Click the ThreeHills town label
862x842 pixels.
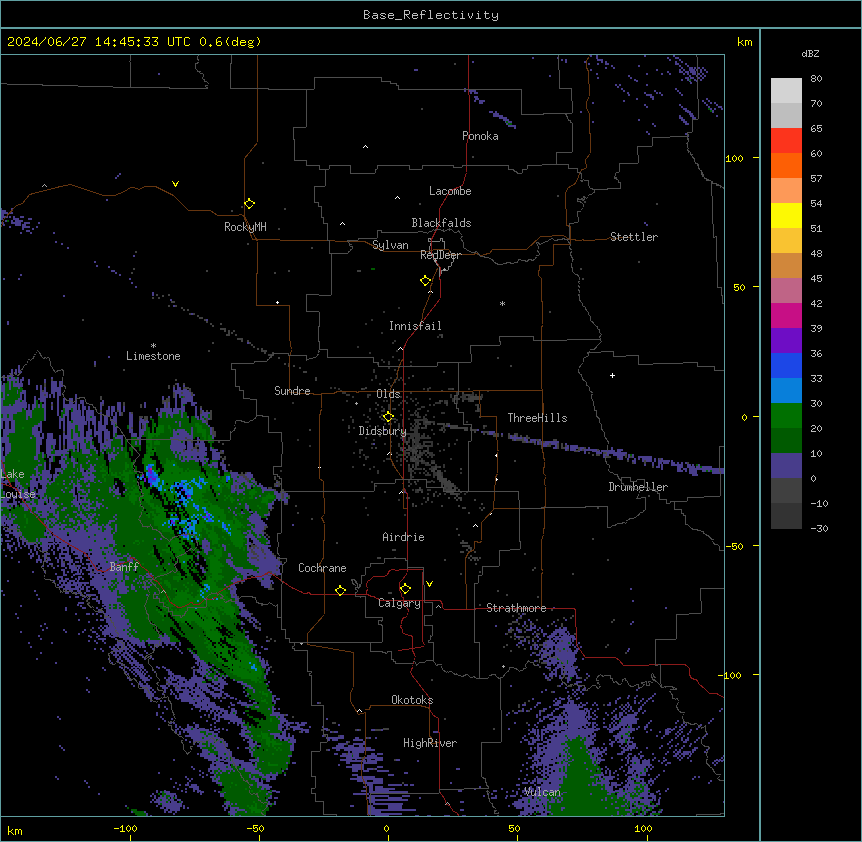pyautogui.click(x=537, y=418)
